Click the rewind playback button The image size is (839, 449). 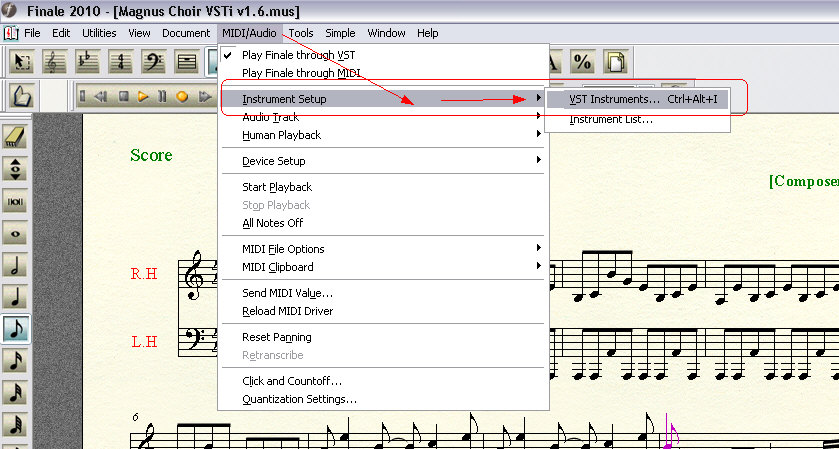coord(100,96)
